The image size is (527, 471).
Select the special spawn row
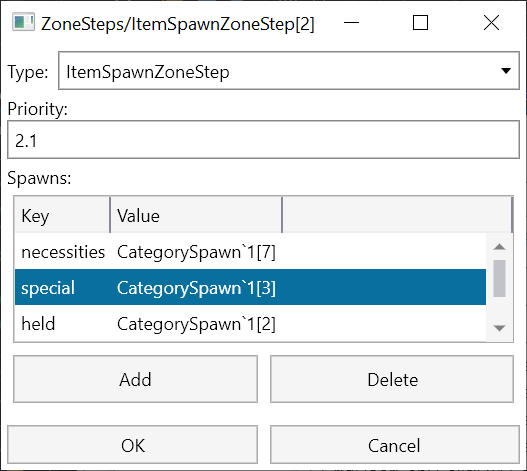coord(250,287)
